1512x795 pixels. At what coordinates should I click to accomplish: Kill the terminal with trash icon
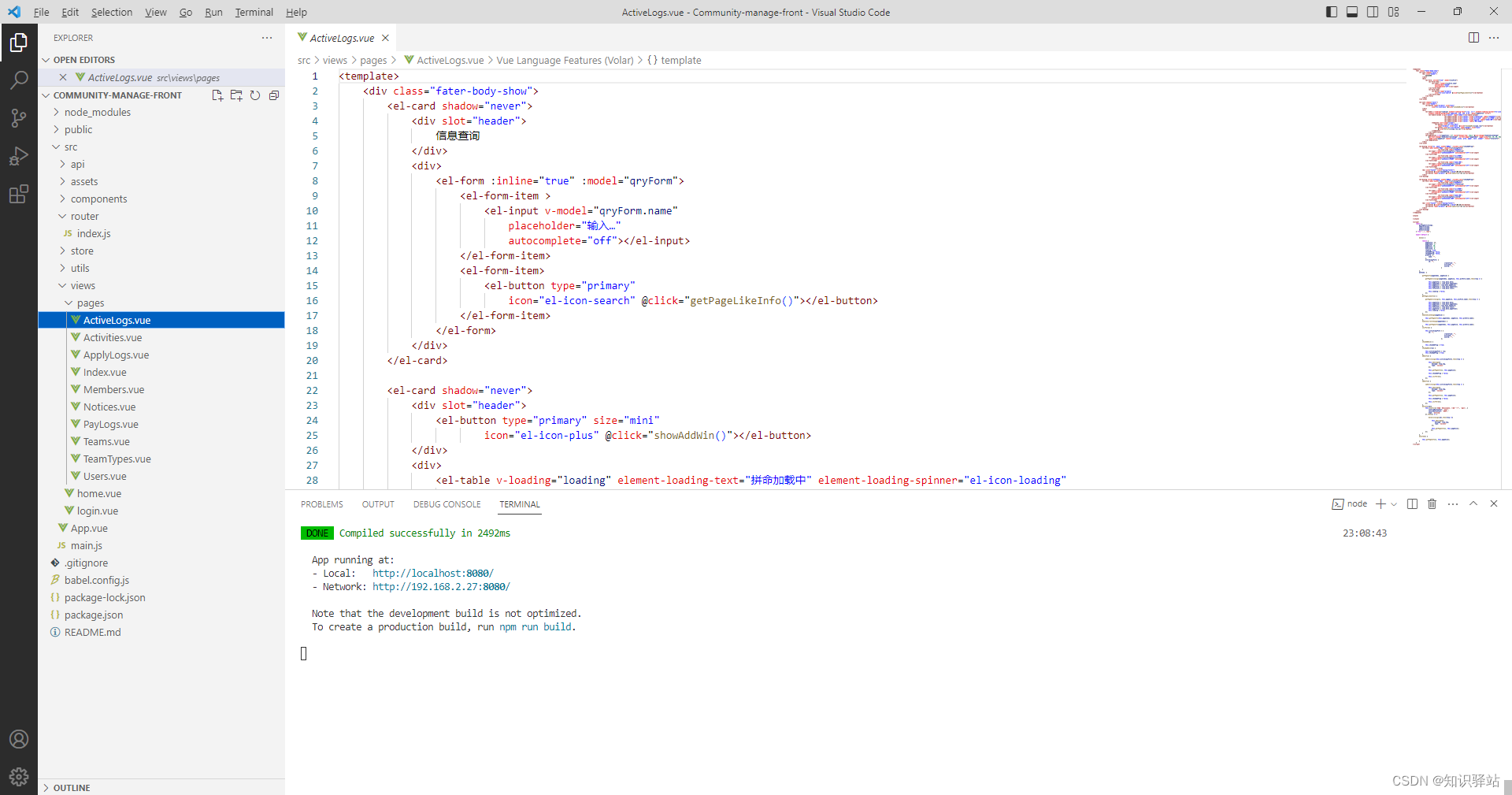click(x=1432, y=504)
